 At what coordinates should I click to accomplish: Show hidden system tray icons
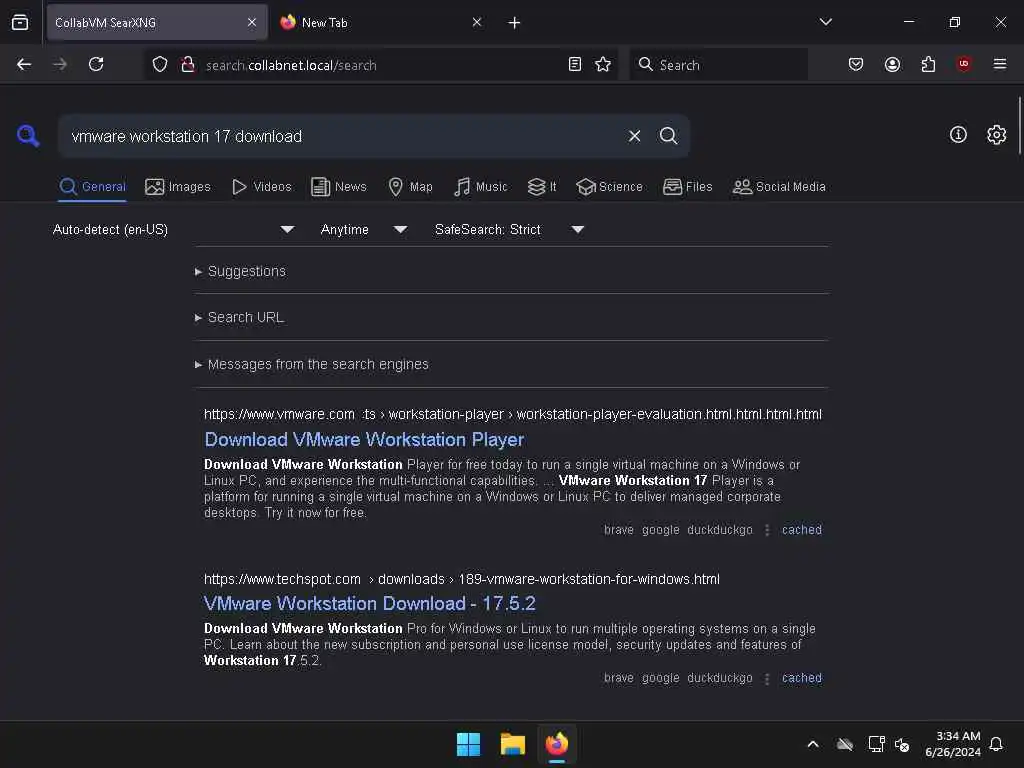[813, 744]
